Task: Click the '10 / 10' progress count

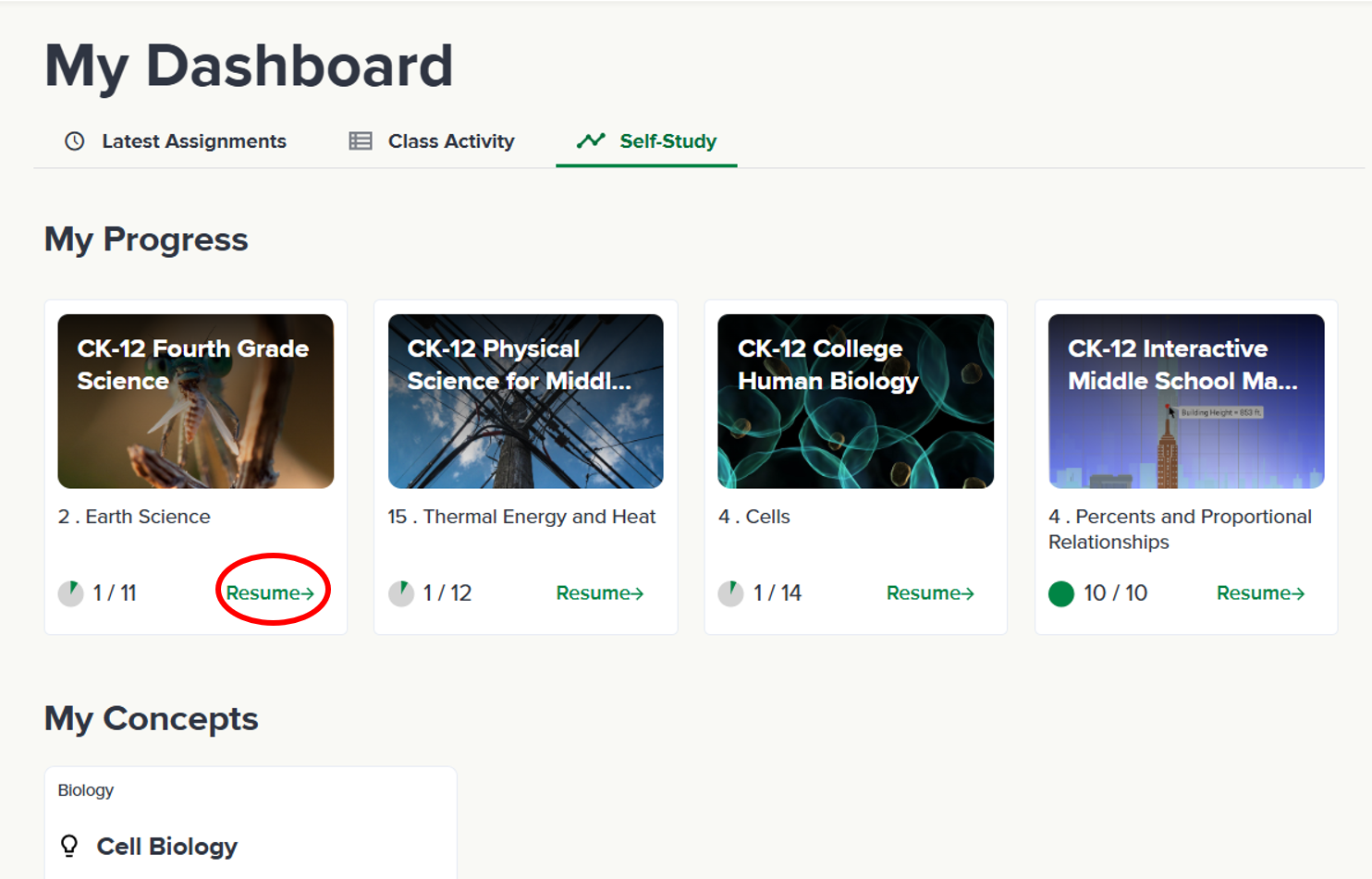Action: point(1116,593)
